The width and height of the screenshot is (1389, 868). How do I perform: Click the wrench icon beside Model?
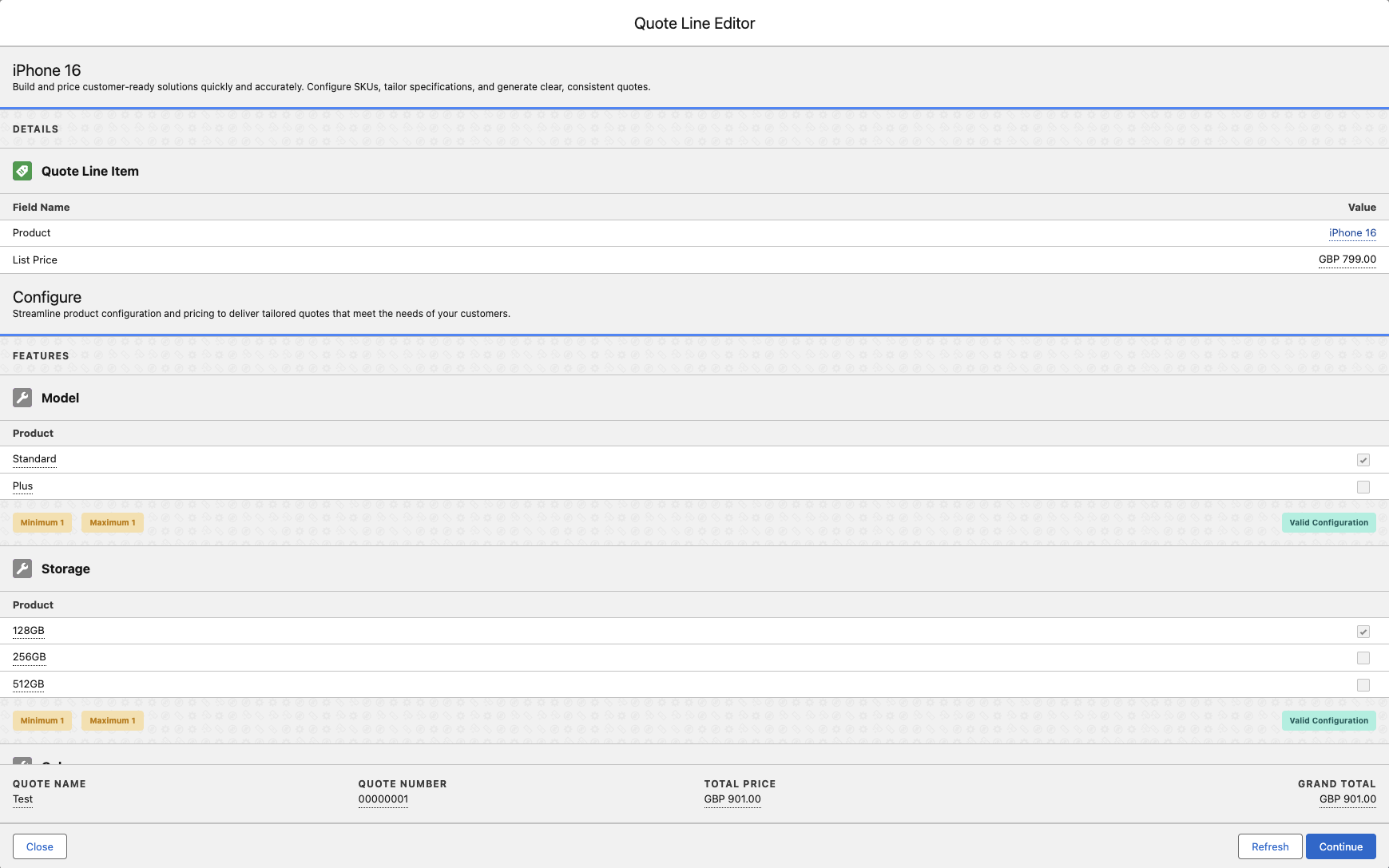(x=22, y=398)
